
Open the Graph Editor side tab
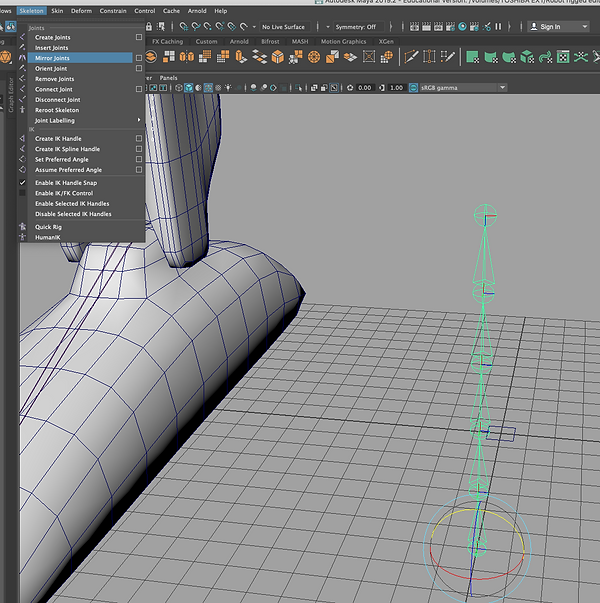coord(11,95)
